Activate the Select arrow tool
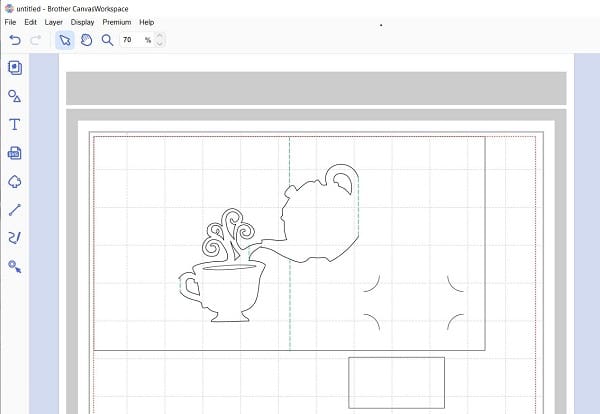The width and height of the screenshot is (600, 414). (65, 40)
